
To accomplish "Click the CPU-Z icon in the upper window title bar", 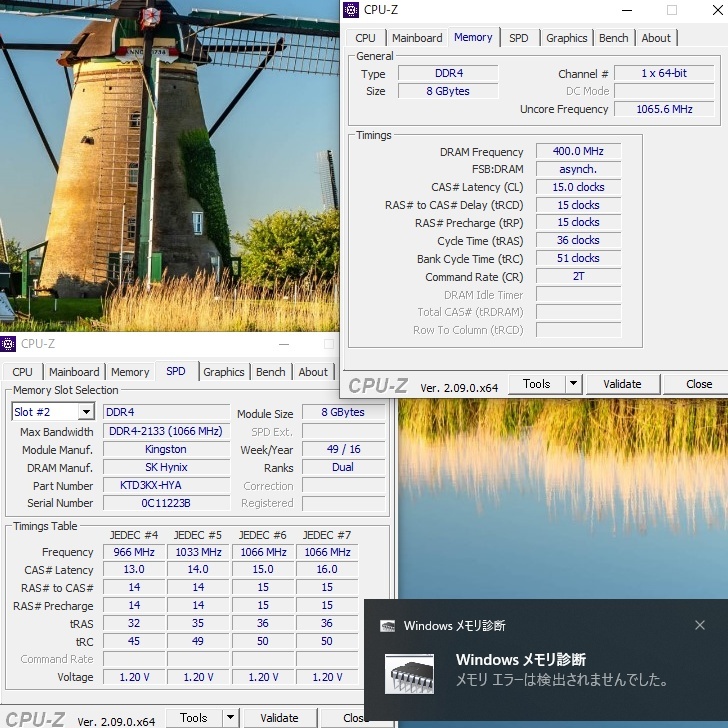I will [351, 10].
